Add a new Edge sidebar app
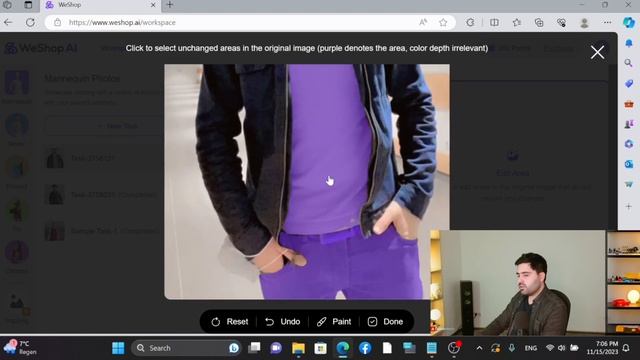The height and width of the screenshot is (360, 640). [x=629, y=207]
